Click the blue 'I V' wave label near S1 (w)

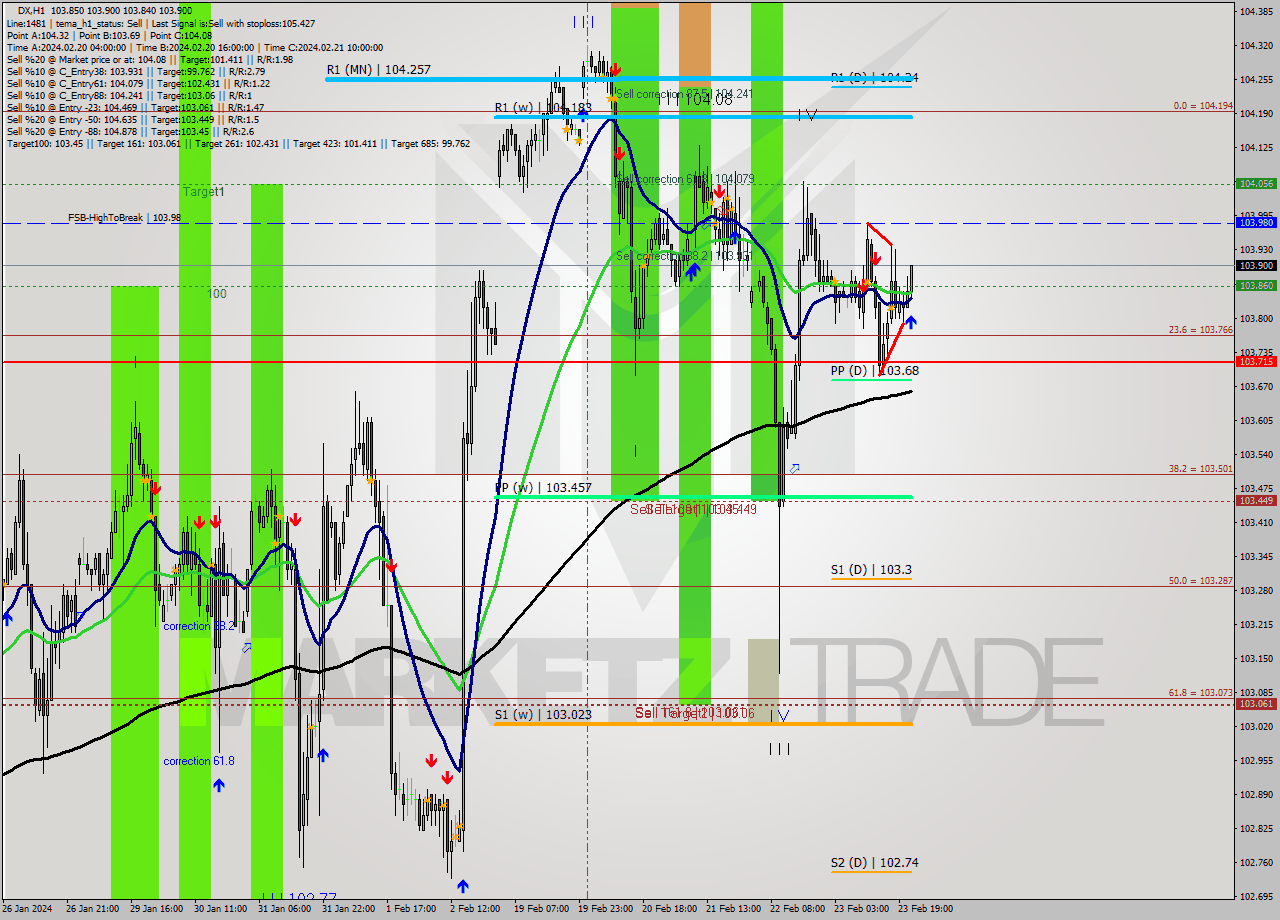tap(781, 715)
